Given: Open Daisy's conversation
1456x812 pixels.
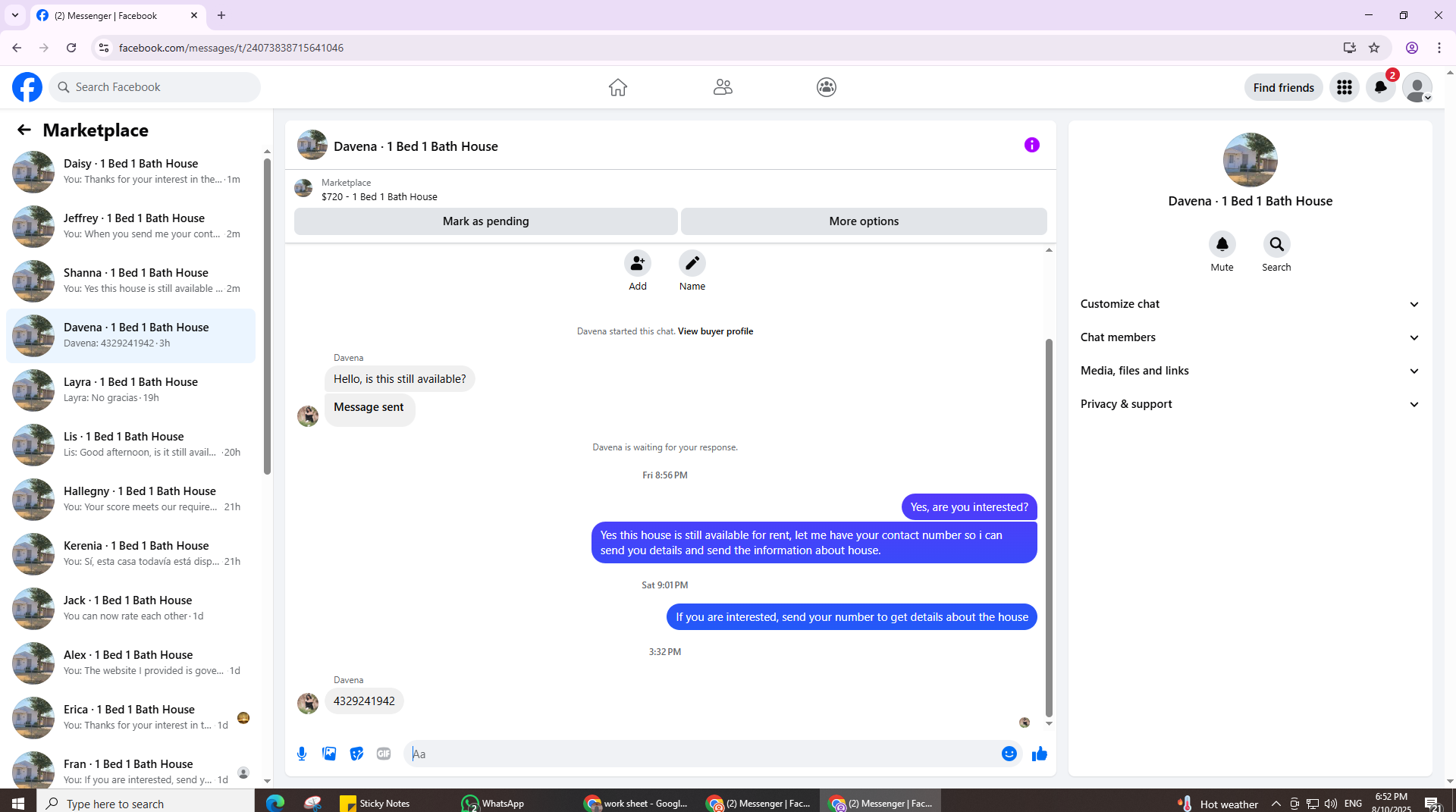Looking at the screenshot, I should [131, 171].
